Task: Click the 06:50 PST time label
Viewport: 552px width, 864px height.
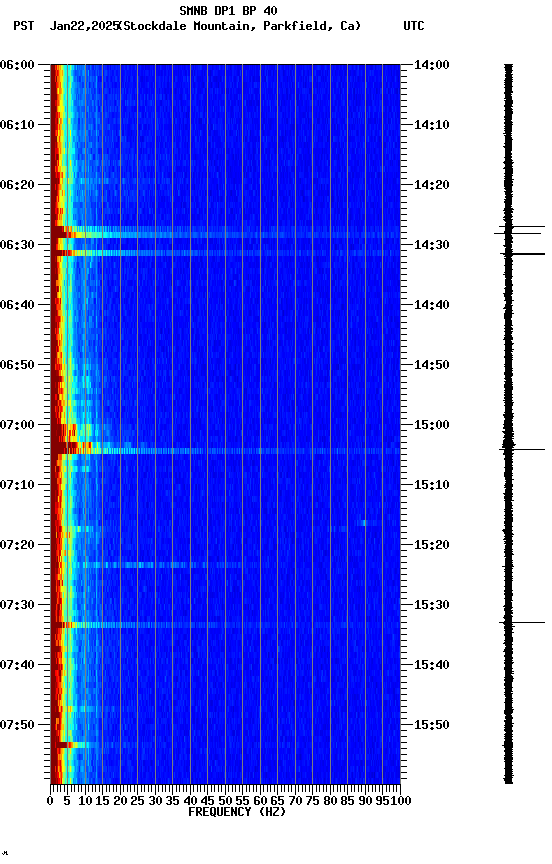Action: pyautogui.click(x=17, y=365)
